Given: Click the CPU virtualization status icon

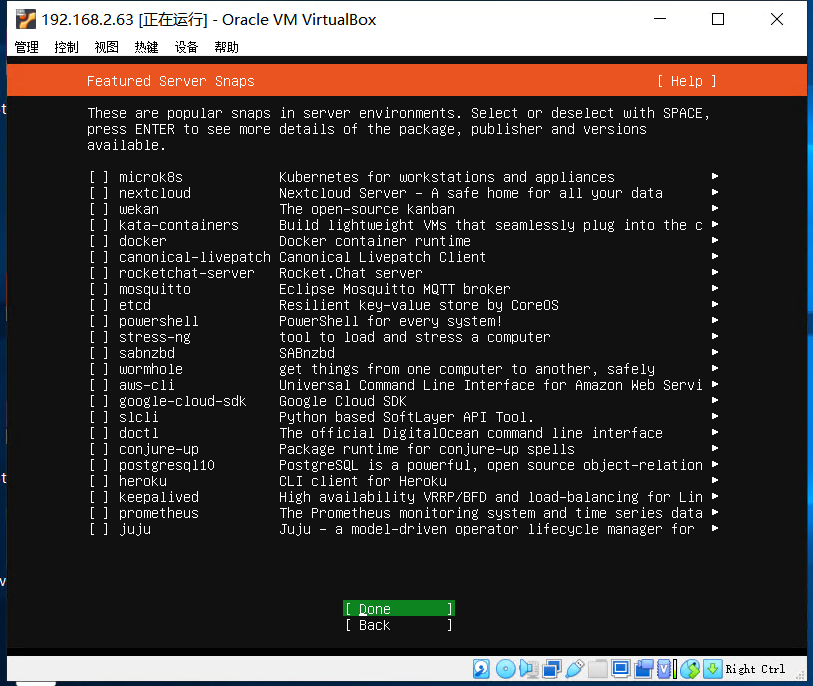Looking at the screenshot, I should click(x=666, y=669).
